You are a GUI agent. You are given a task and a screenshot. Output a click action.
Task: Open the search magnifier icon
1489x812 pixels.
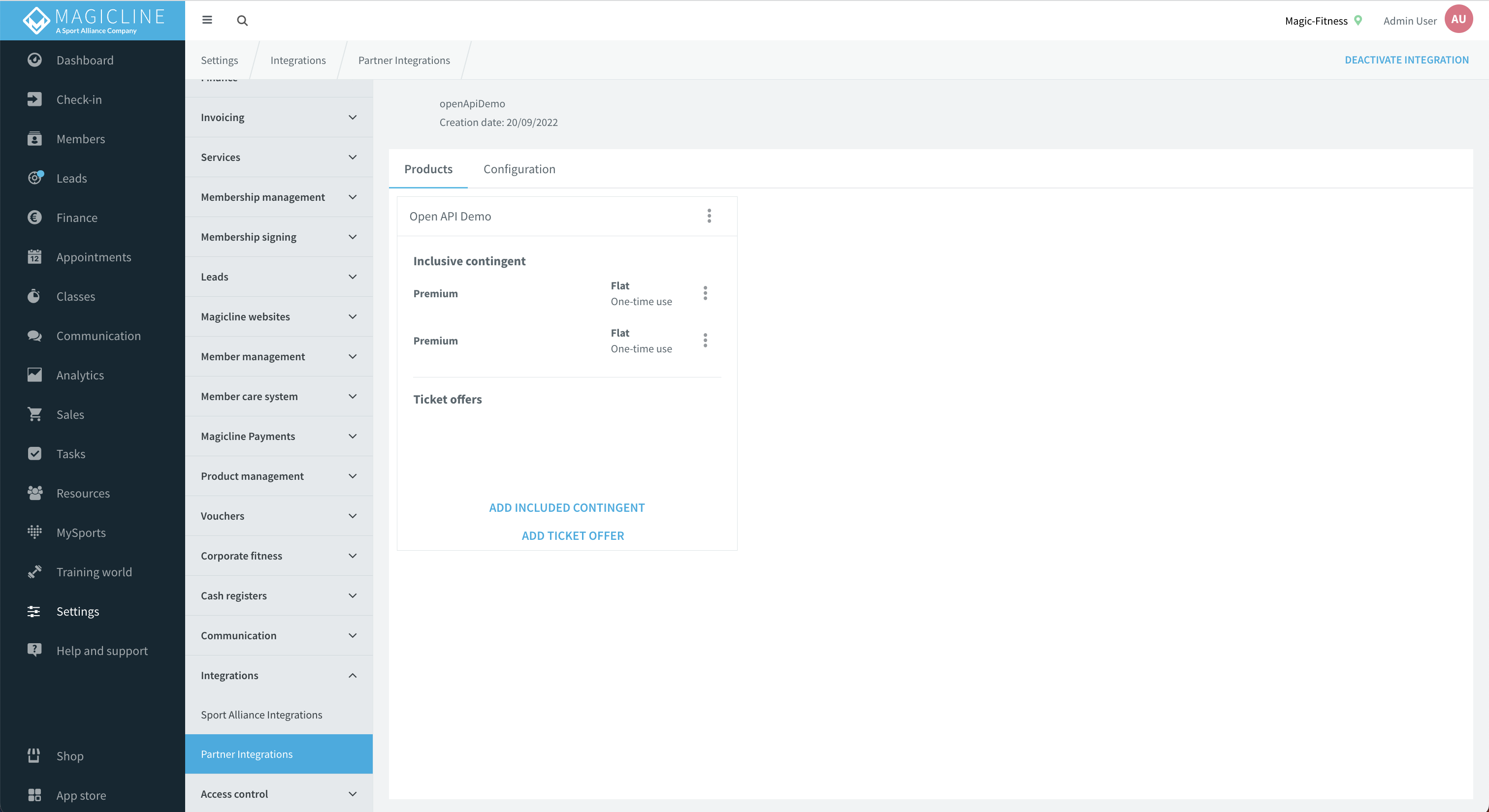pos(242,21)
